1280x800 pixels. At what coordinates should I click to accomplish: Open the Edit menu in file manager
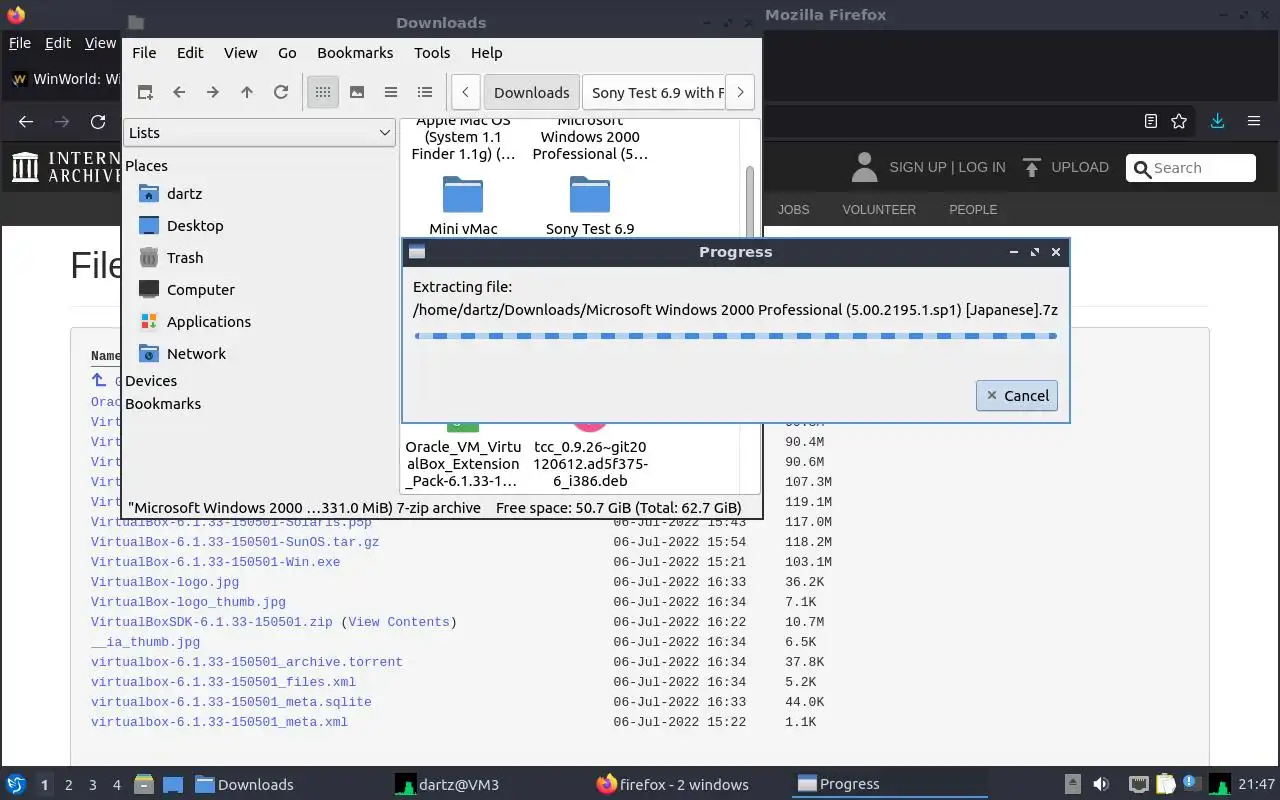(190, 53)
